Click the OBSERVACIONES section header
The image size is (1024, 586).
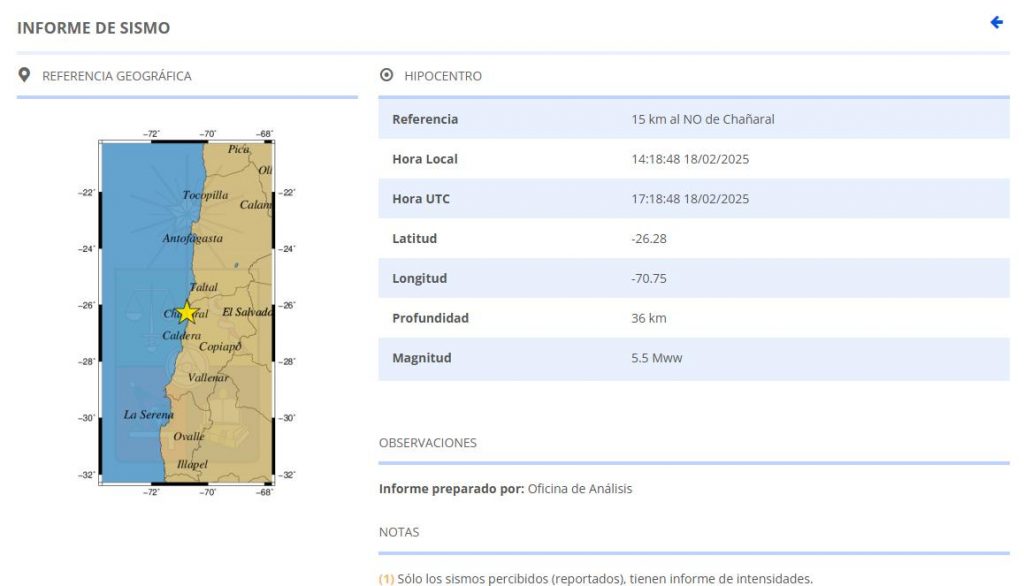(427, 442)
